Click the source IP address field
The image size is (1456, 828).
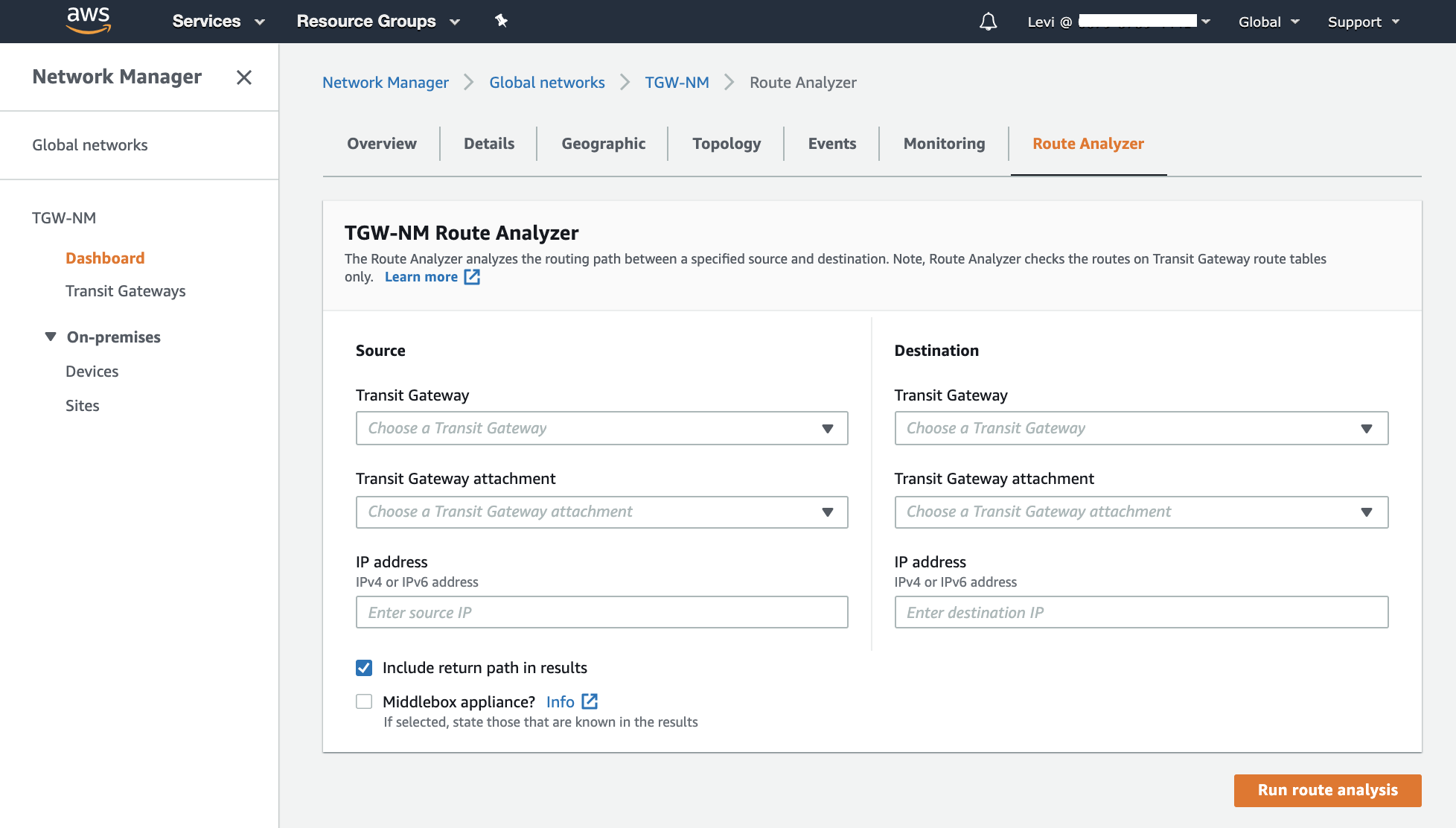[x=601, y=612]
